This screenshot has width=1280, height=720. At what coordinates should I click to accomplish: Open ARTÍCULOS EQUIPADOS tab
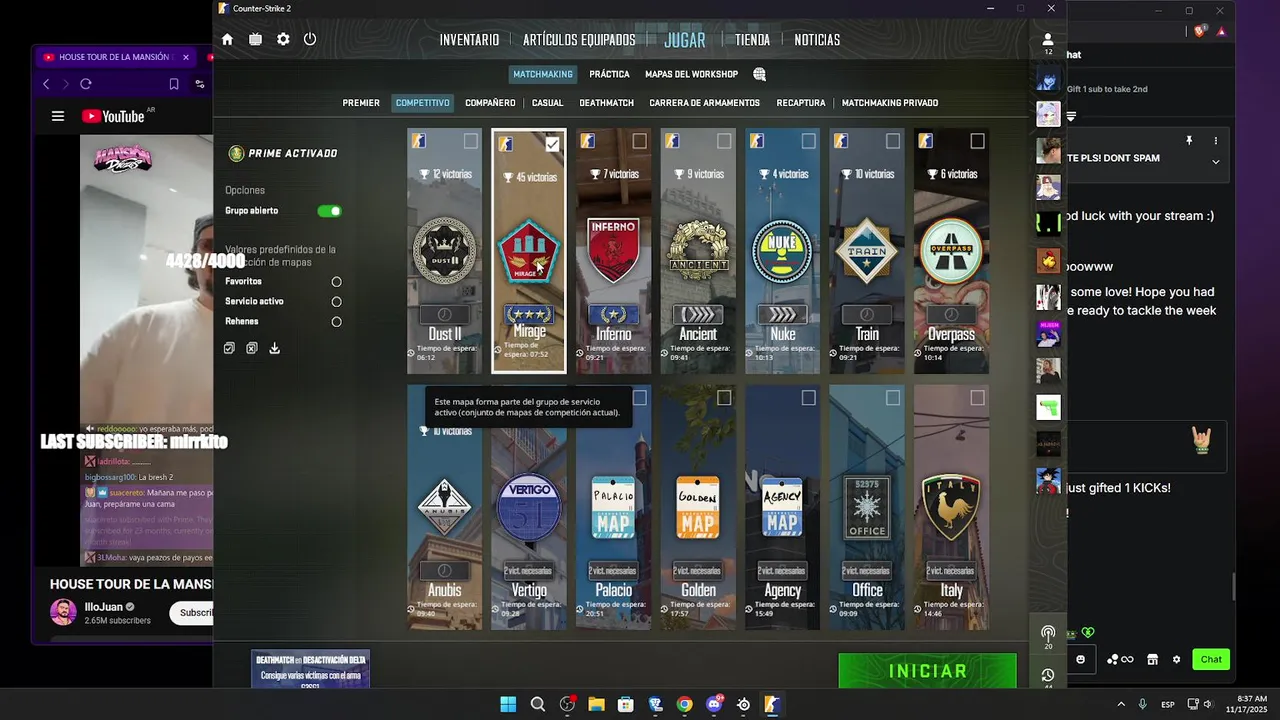[579, 40]
